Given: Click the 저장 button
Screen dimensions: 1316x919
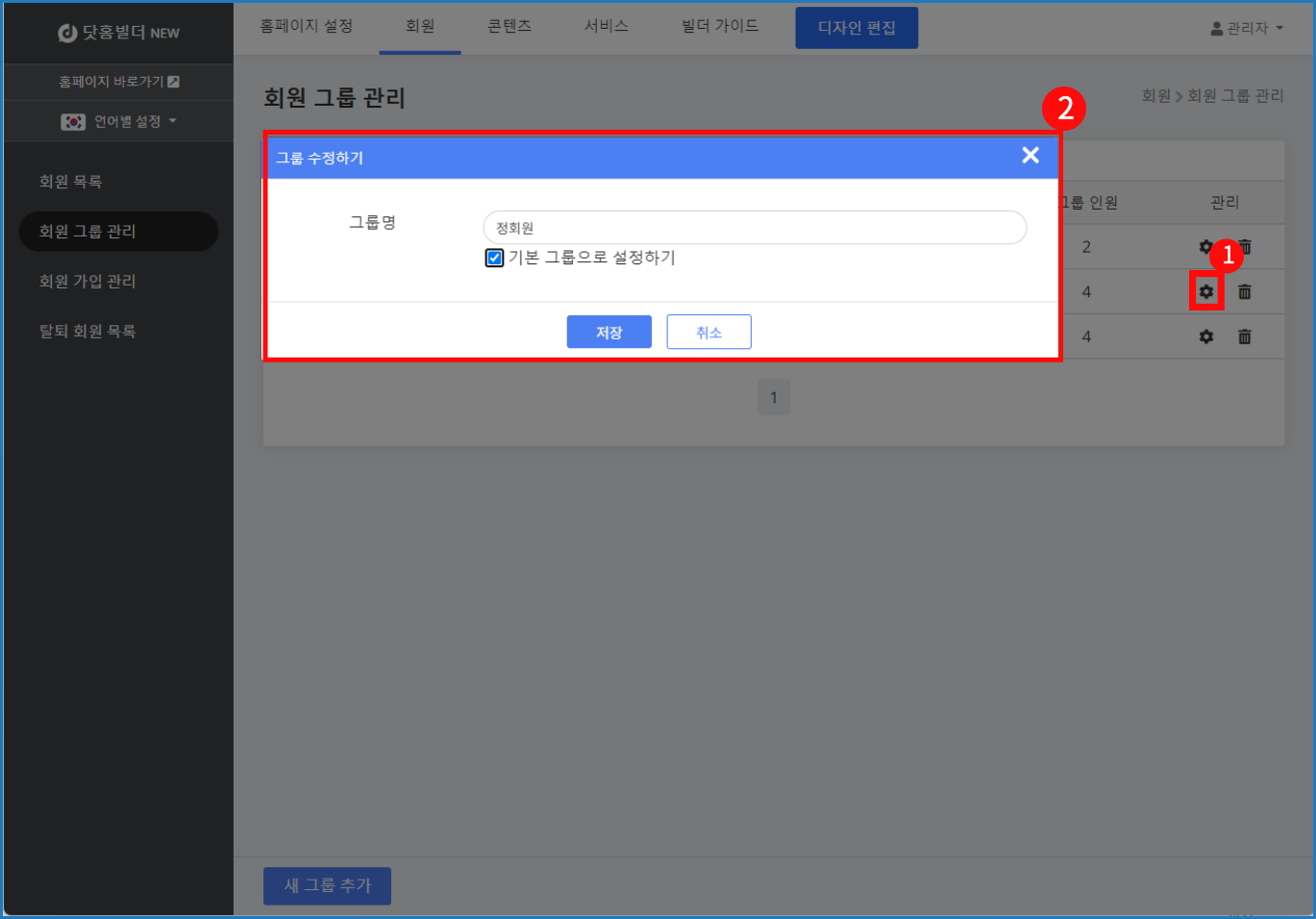Looking at the screenshot, I should pyautogui.click(x=608, y=332).
